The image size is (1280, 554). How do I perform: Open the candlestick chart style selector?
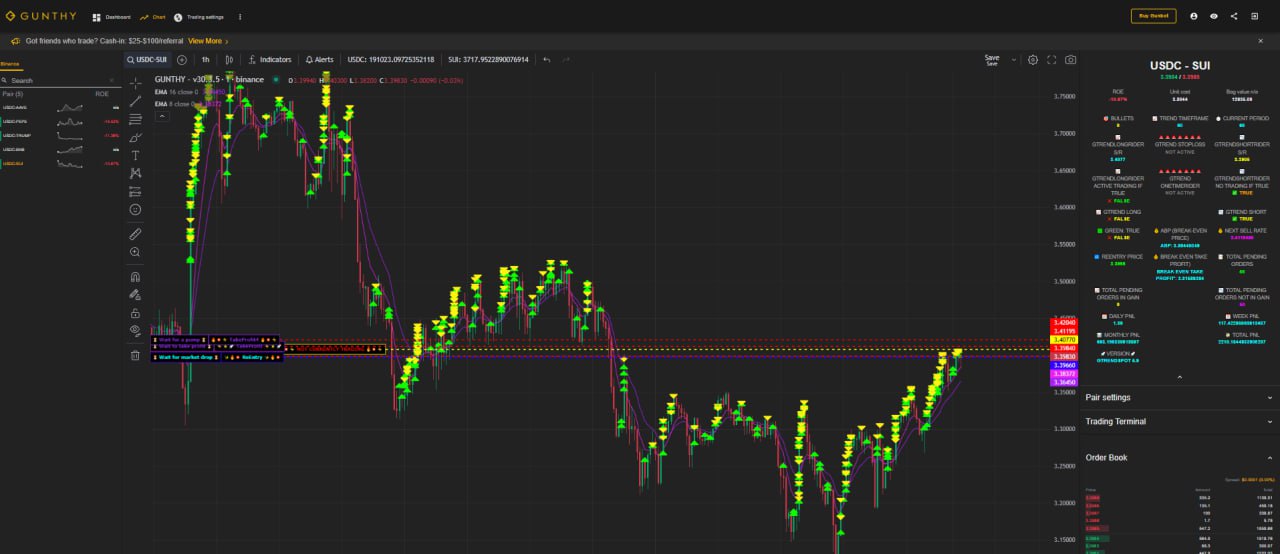(229, 59)
